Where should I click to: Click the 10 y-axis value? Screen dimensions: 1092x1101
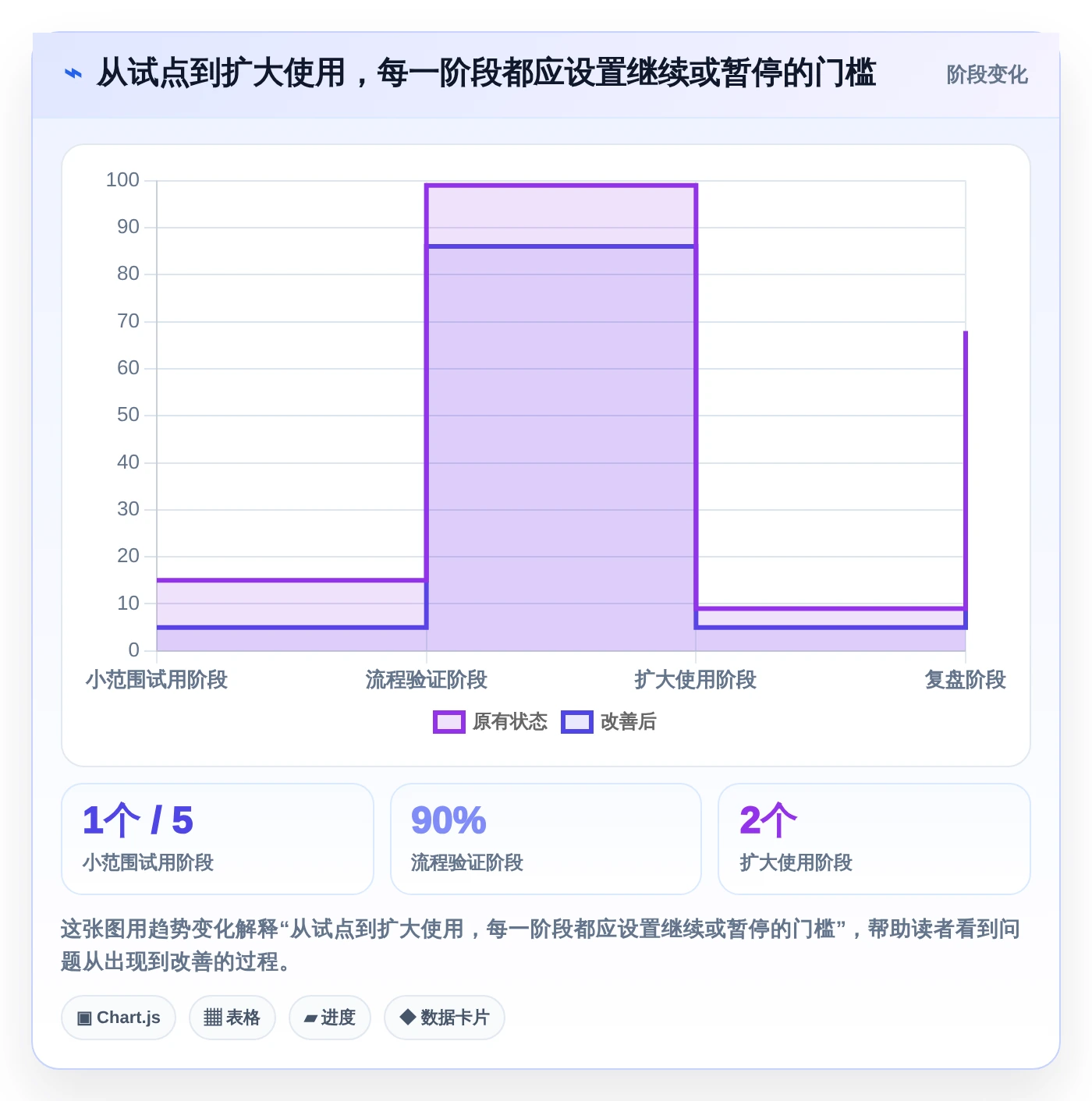[128, 604]
